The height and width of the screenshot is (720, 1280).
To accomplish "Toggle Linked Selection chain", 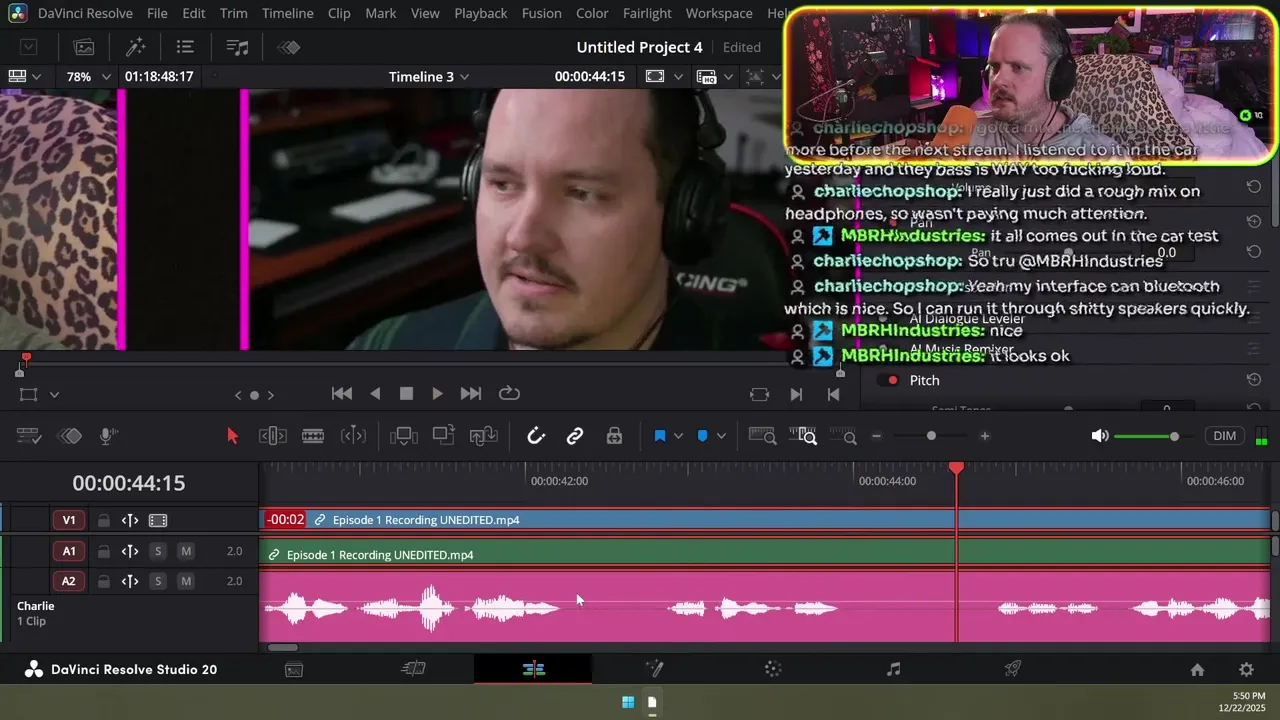I will click(575, 436).
